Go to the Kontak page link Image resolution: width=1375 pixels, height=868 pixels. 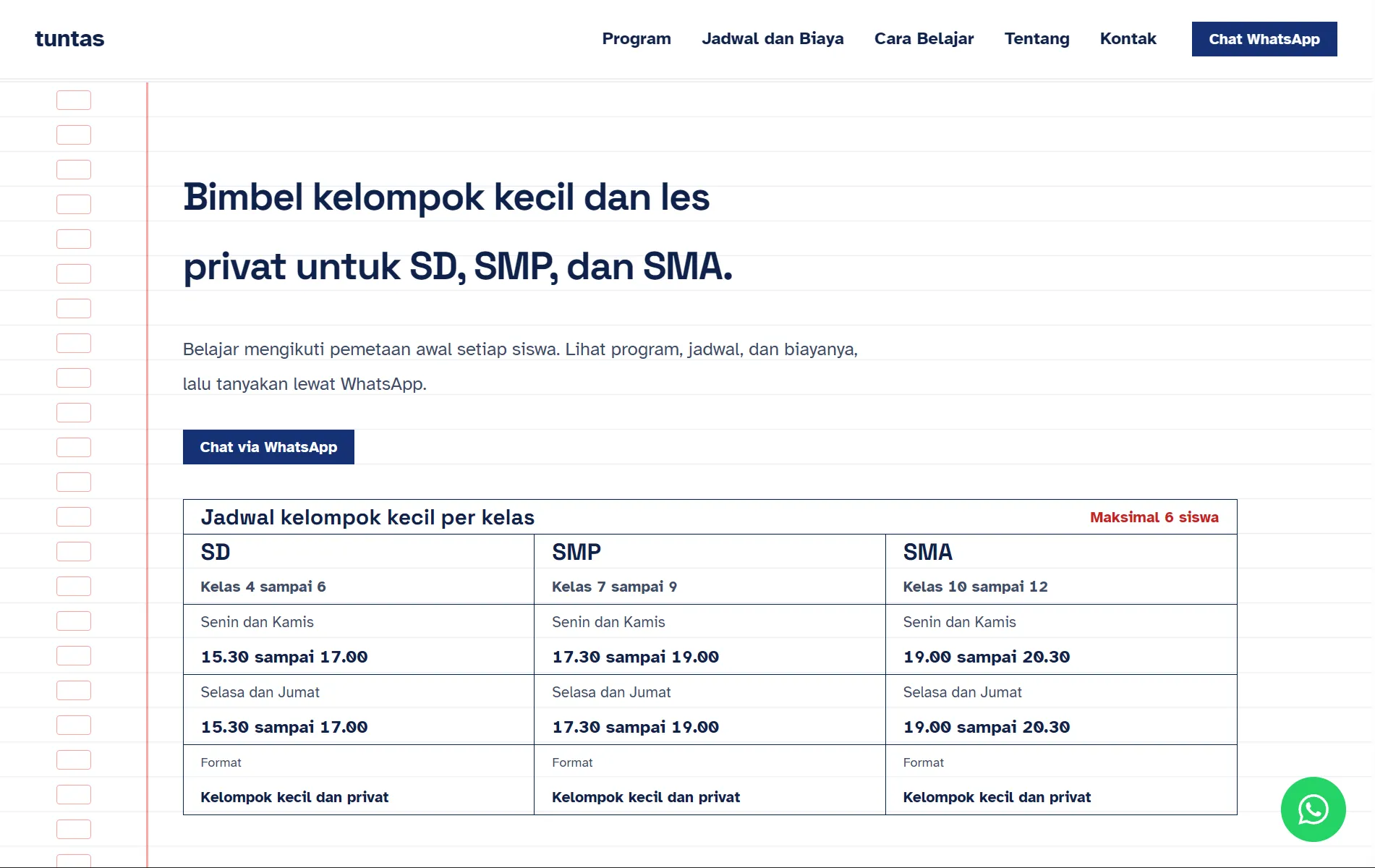[1128, 38]
